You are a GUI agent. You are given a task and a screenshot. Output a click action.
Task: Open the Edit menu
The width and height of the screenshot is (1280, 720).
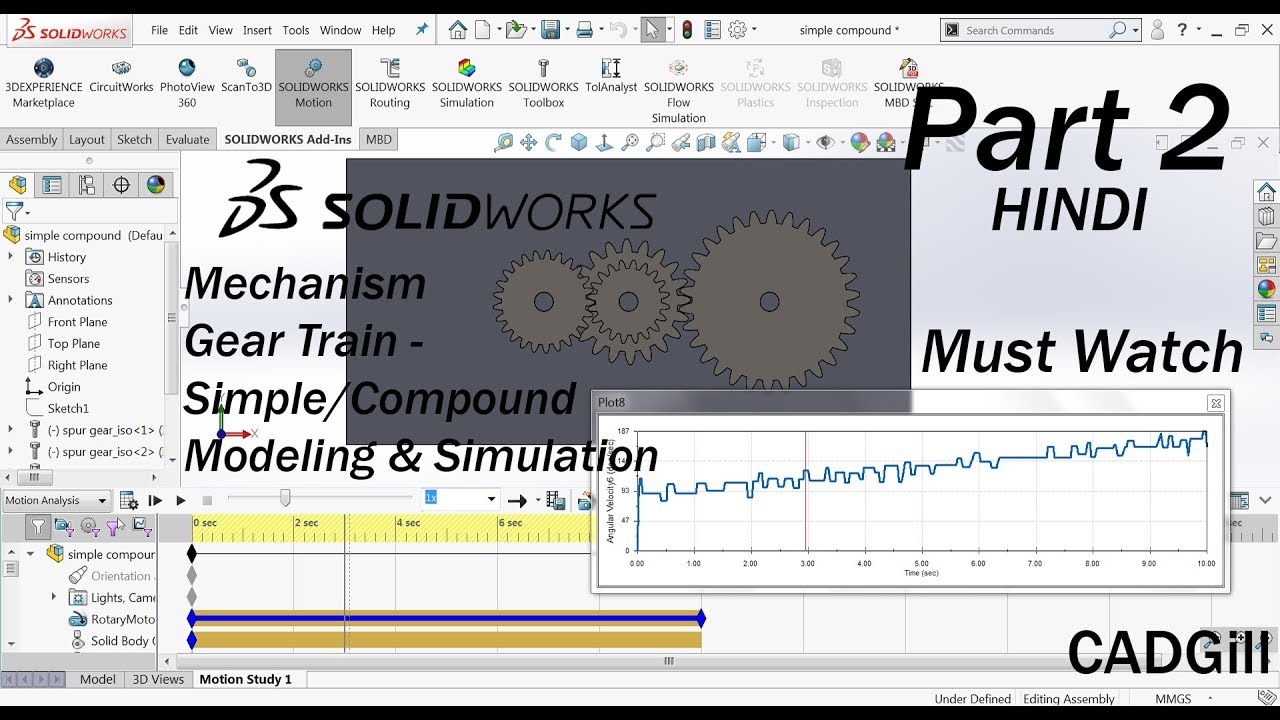188,30
